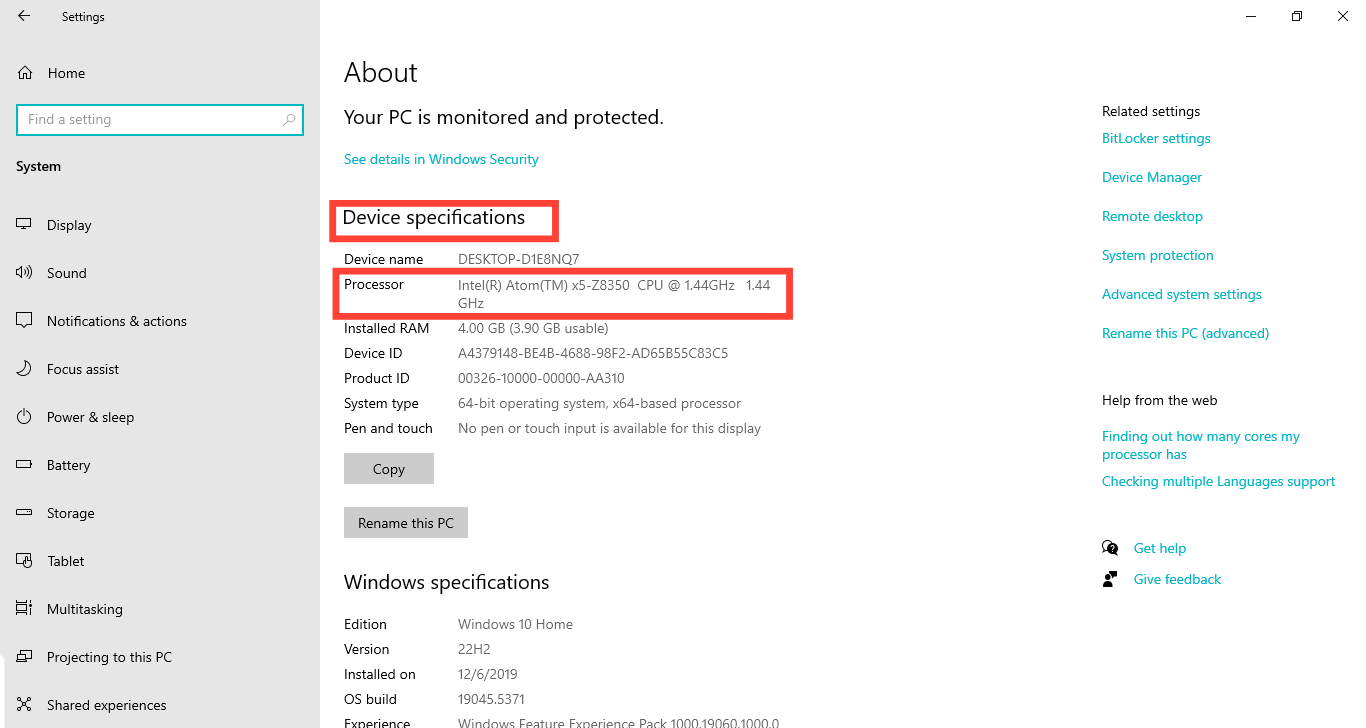This screenshot has height=728, width=1366.
Task: Click the back arrow in Settings header
Action: (24, 16)
